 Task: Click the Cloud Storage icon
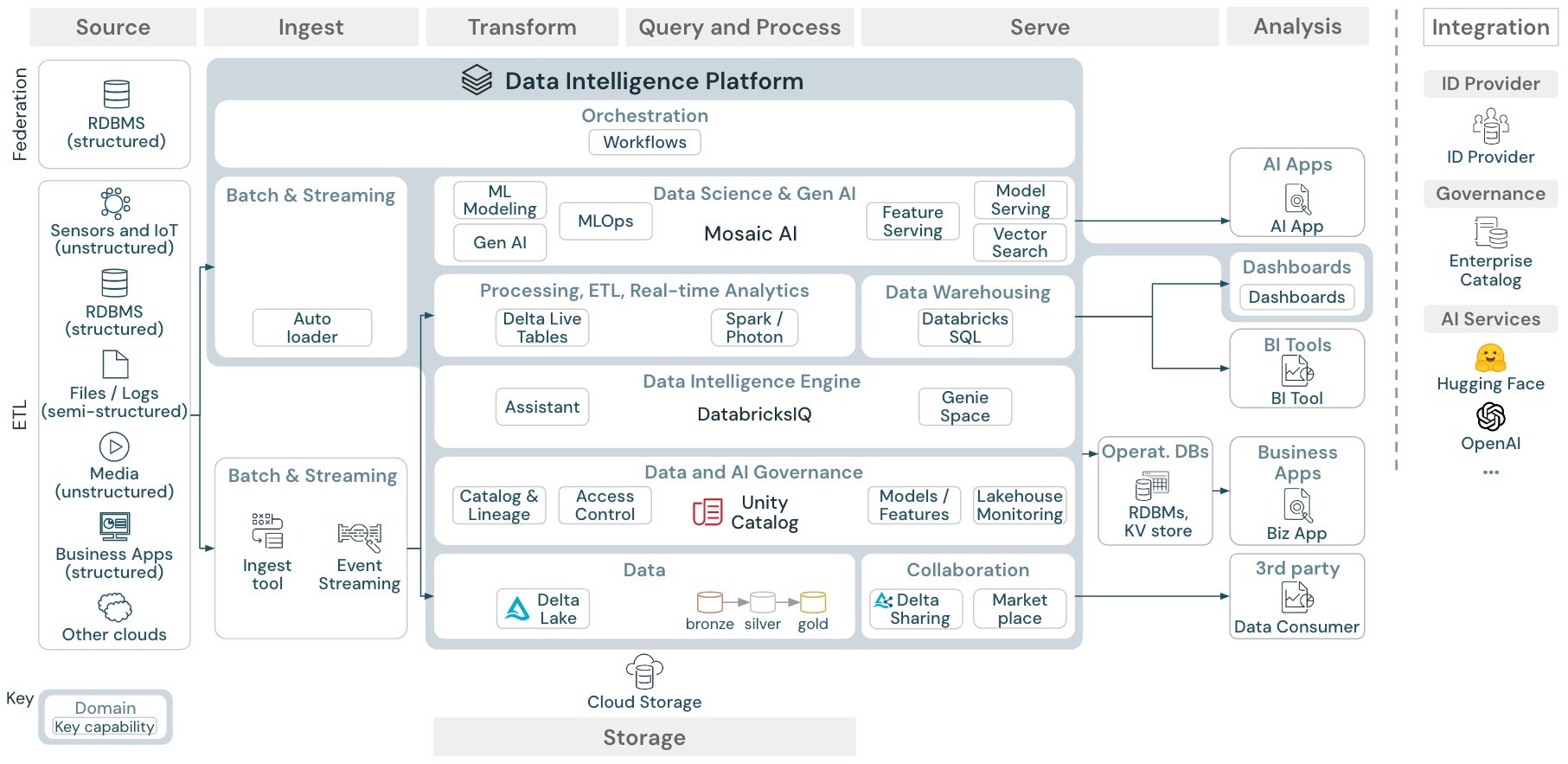[644, 671]
